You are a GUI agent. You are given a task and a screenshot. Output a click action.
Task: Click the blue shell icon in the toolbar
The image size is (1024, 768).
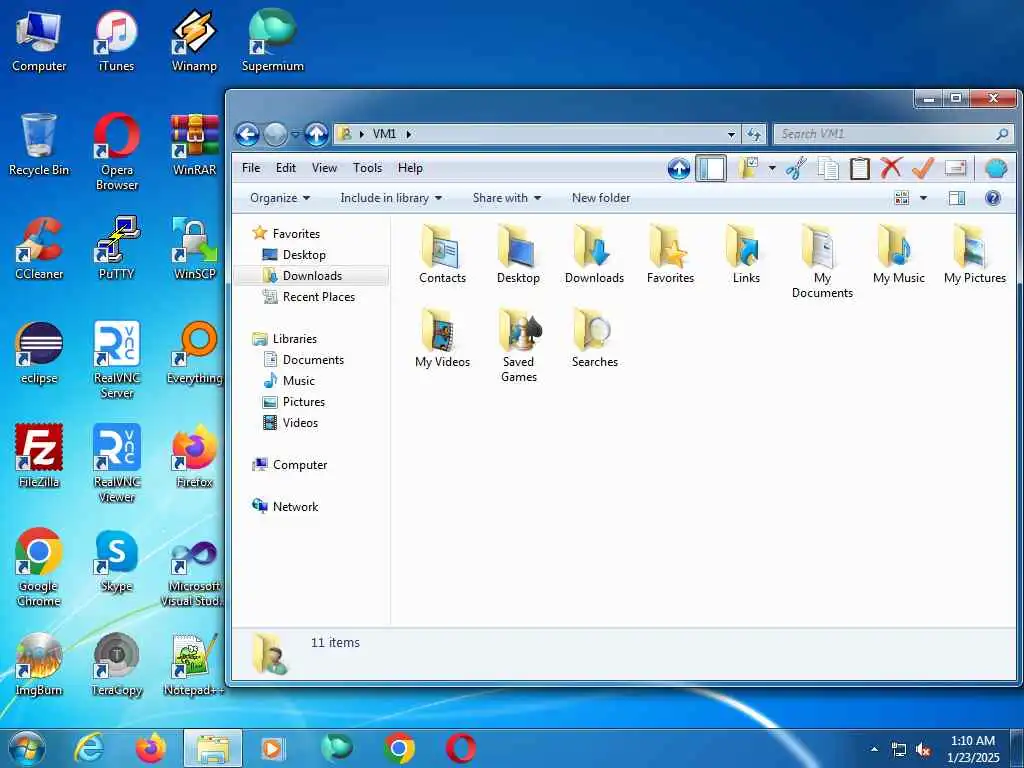pyautogui.click(x=996, y=168)
